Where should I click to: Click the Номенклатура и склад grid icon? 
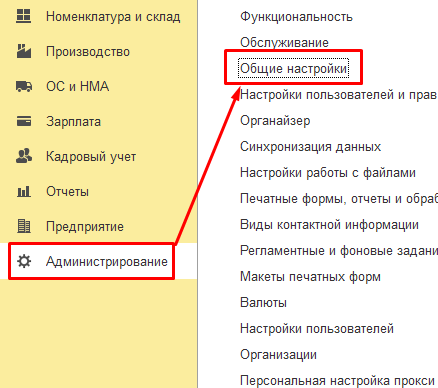pos(24,16)
